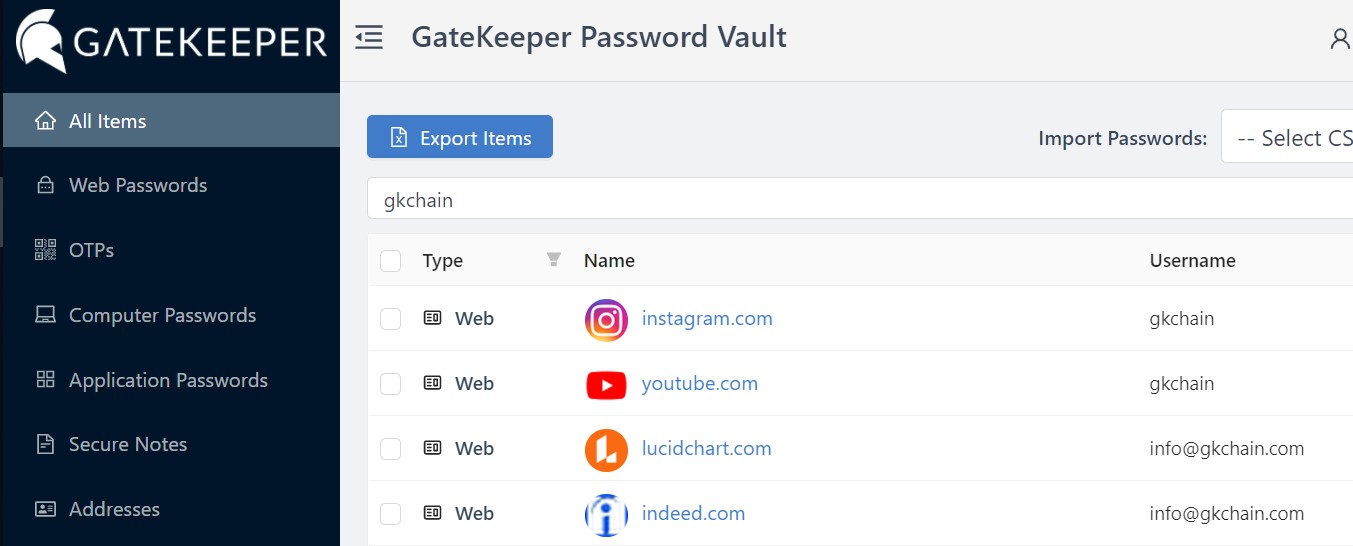Open the instagram.com entry link
This screenshot has height=546, width=1353.
(x=707, y=318)
